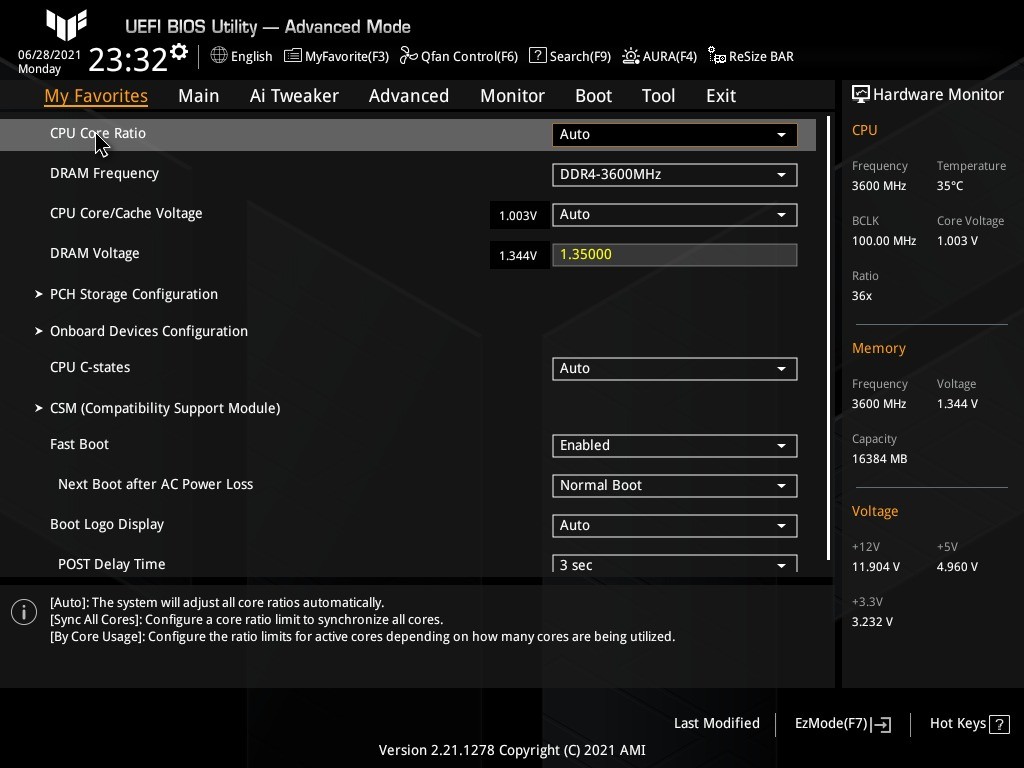Open the AURA(F4) lighting settings
Viewport: 1024px width, 768px height.
tap(660, 56)
